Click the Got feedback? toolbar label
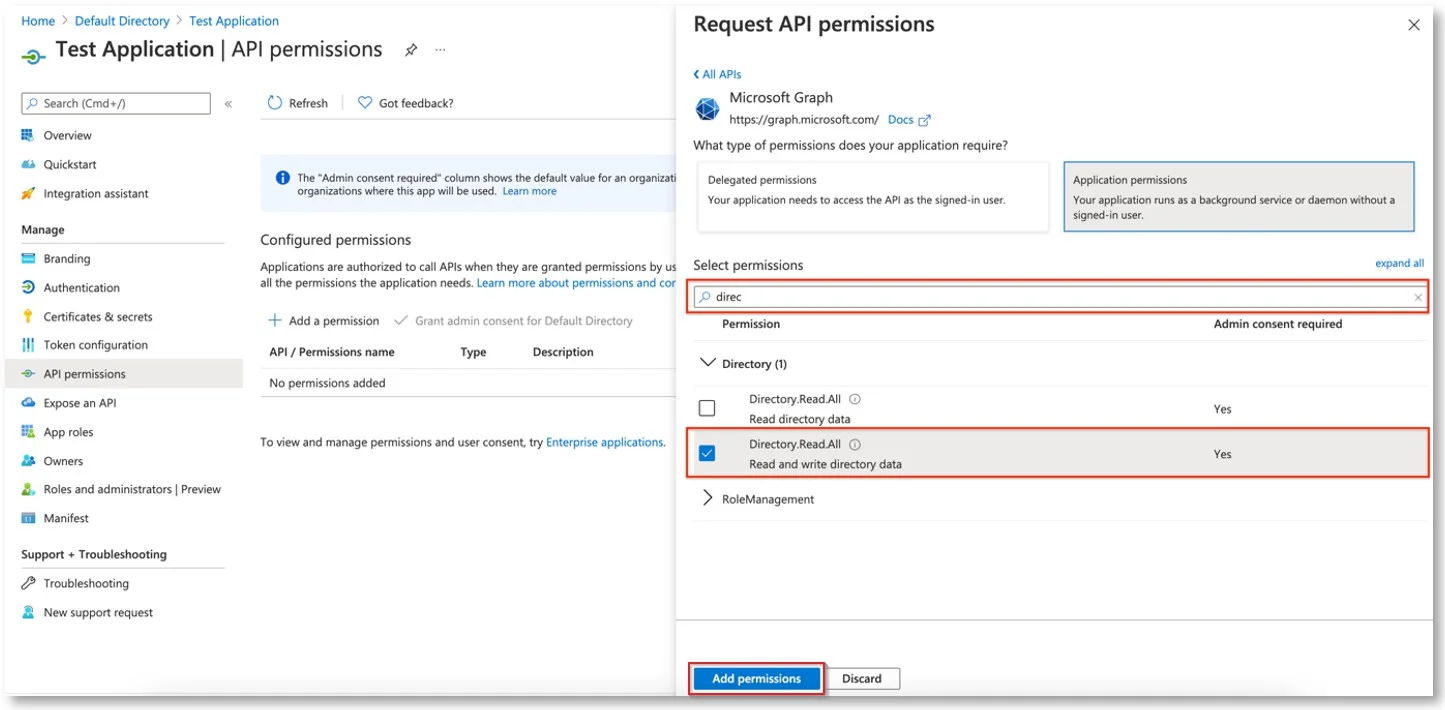Screen dimensions: 1445x710 pyautogui.click(x=416, y=103)
